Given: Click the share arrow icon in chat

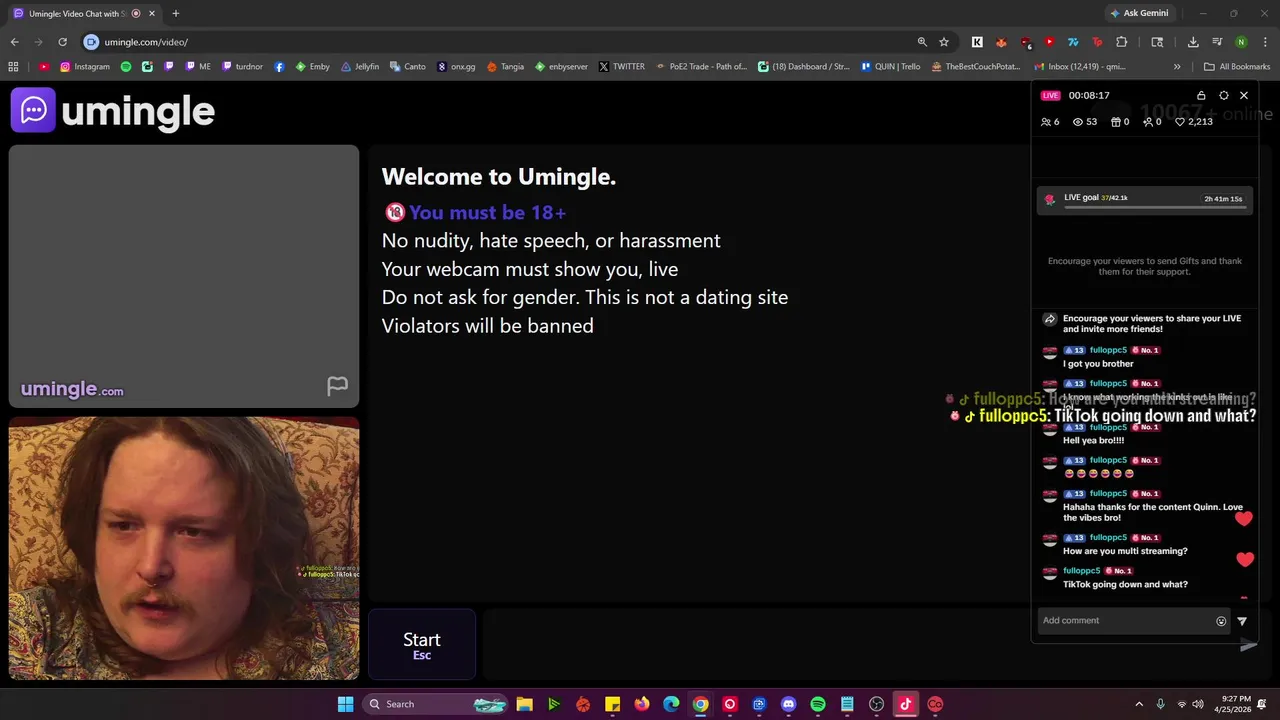Looking at the screenshot, I should click(1049, 320).
